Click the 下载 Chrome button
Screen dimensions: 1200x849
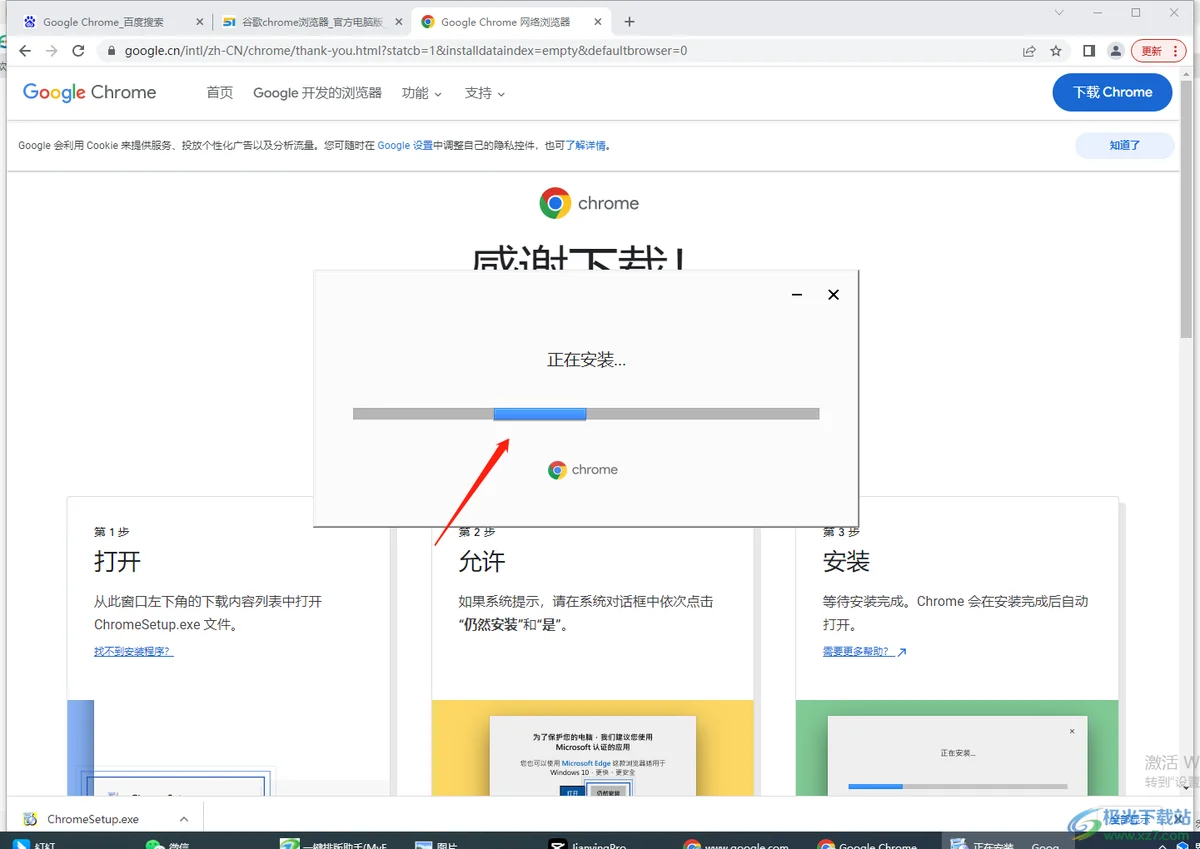click(1112, 92)
